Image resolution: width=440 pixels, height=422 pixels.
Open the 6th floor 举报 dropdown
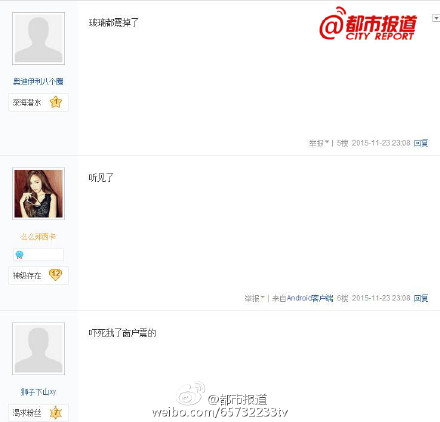coord(255,298)
